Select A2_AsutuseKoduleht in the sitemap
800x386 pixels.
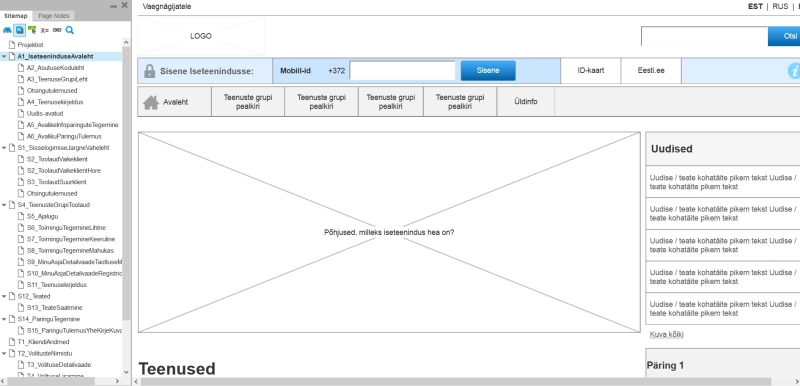click(x=56, y=68)
